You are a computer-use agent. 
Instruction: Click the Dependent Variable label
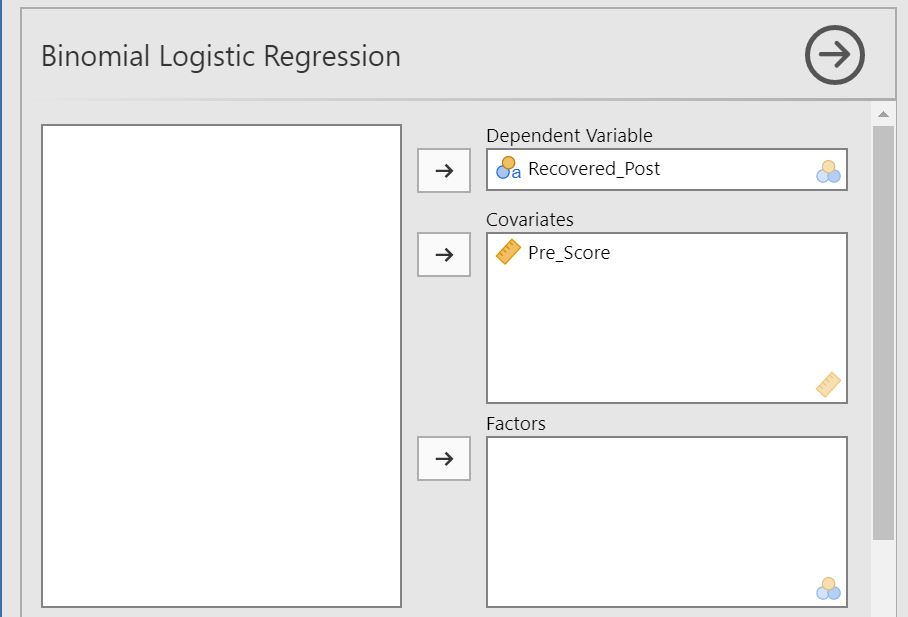(x=569, y=136)
